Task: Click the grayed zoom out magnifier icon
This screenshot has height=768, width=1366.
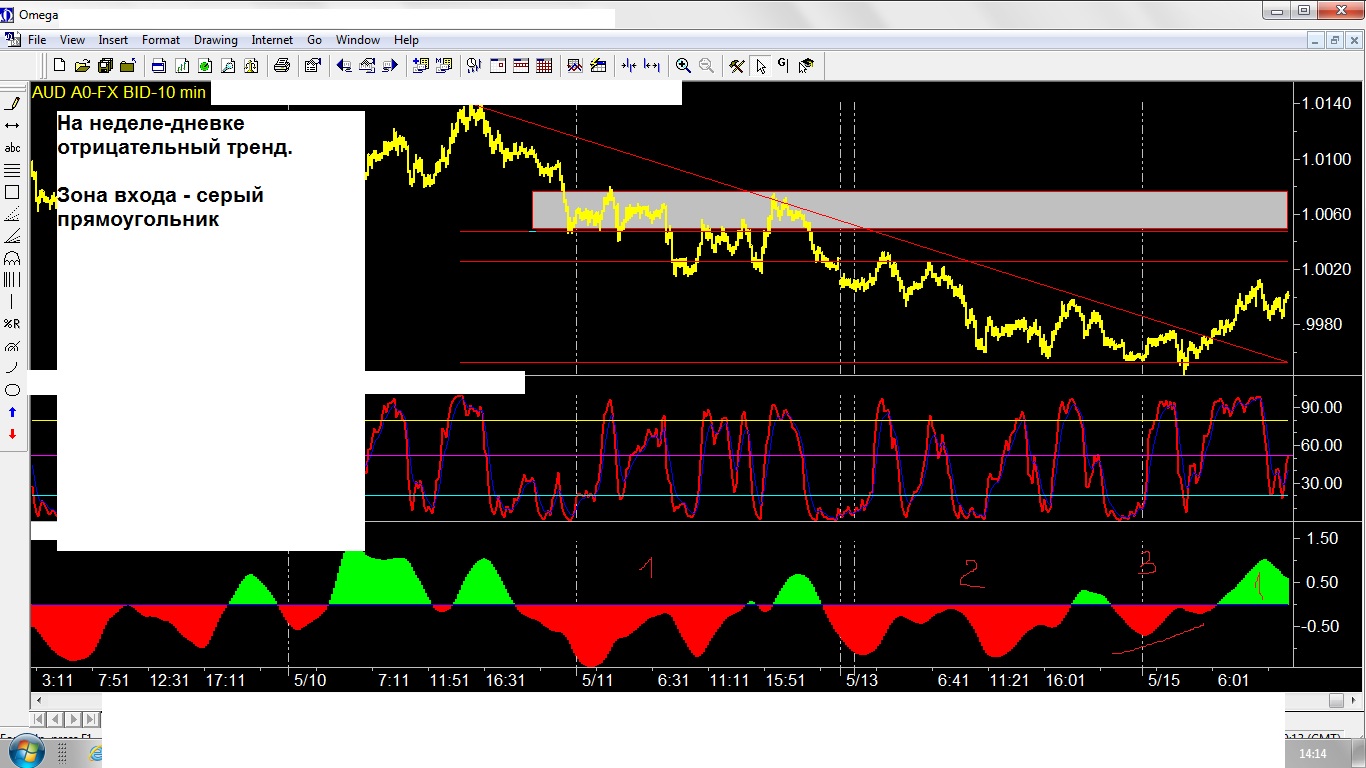Action: (706, 66)
